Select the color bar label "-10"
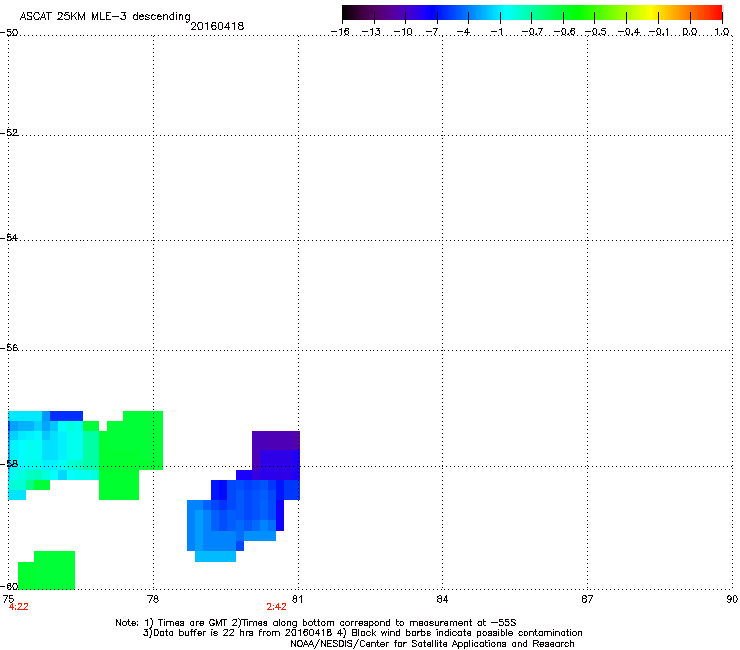This screenshot has height=650, width=740. pyautogui.click(x=403, y=32)
